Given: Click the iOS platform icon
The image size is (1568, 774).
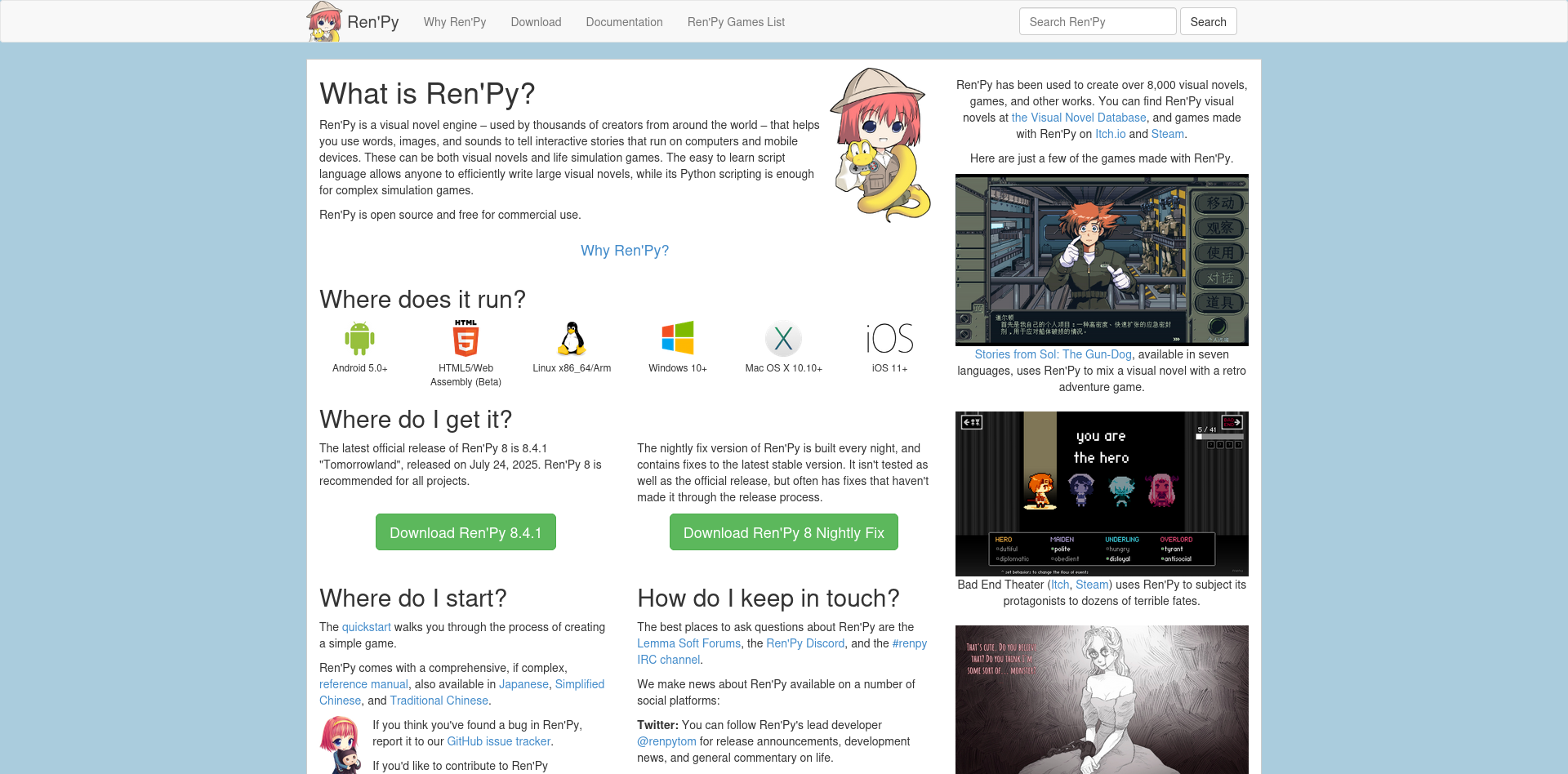Looking at the screenshot, I should point(889,338).
